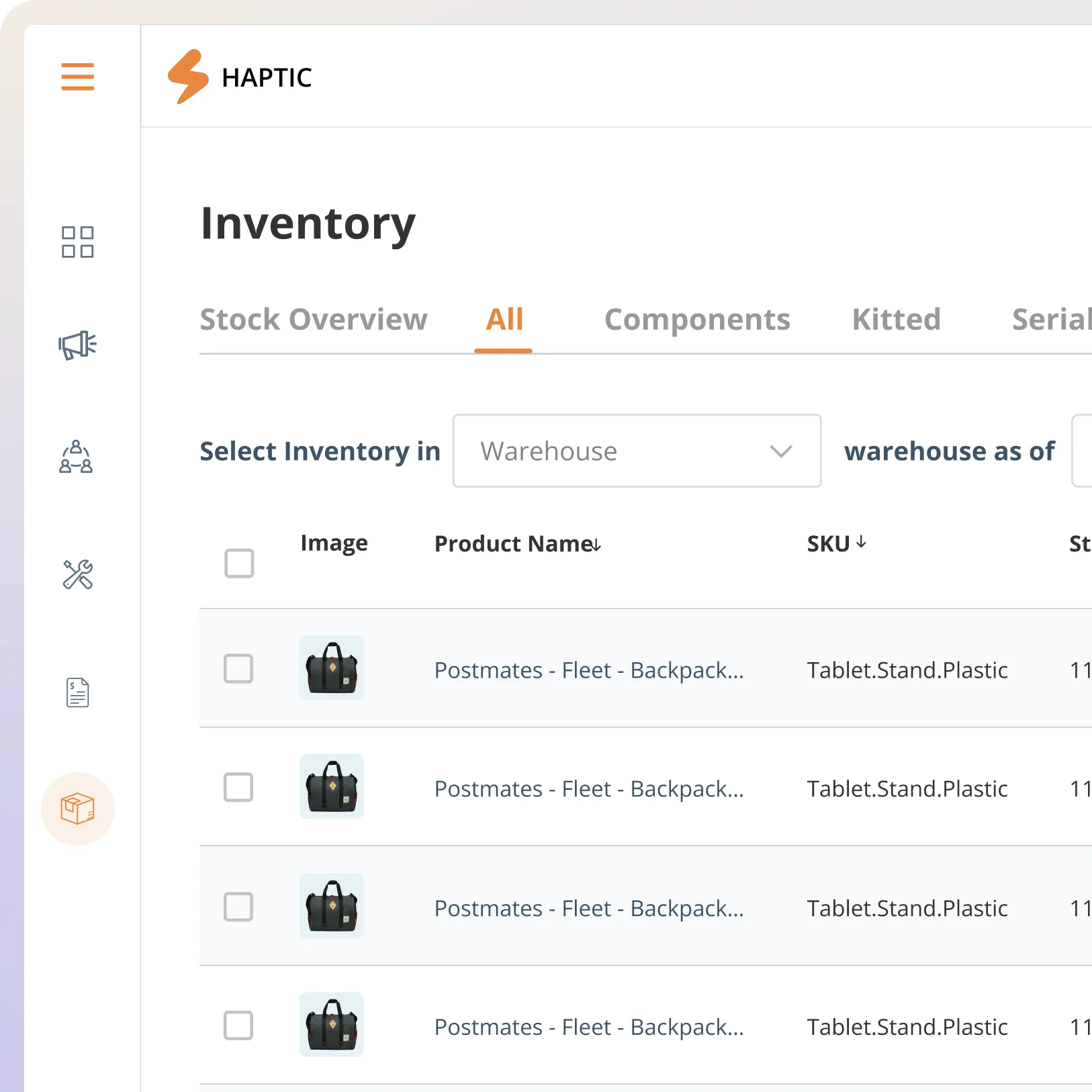Click the Product Name column header
This screenshot has height=1092, width=1092.
point(514,543)
